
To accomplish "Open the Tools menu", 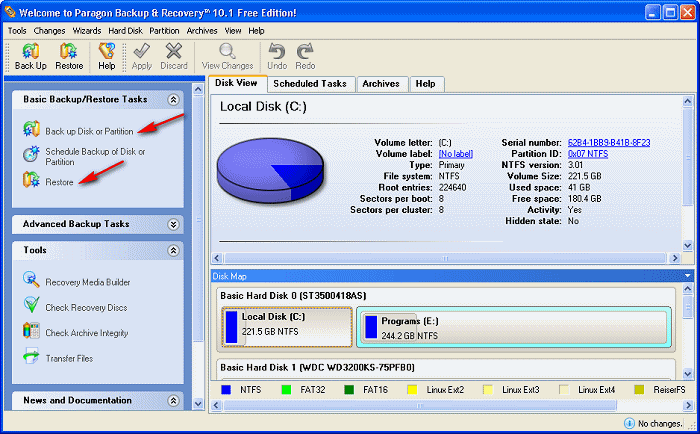I will (17, 31).
